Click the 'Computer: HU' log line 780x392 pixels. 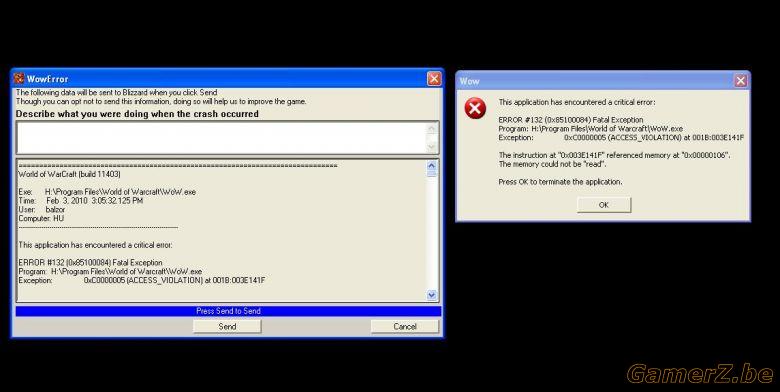[41, 218]
